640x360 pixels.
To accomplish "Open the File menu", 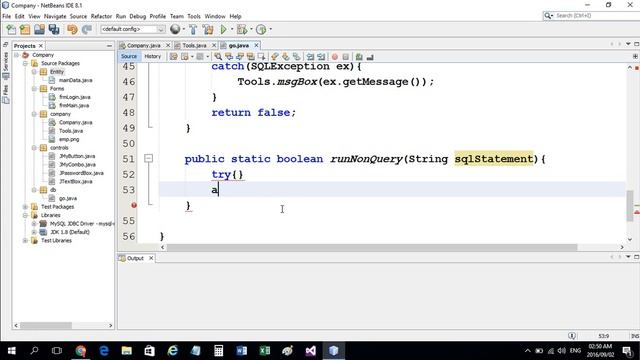I will click(x=7, y=16).
